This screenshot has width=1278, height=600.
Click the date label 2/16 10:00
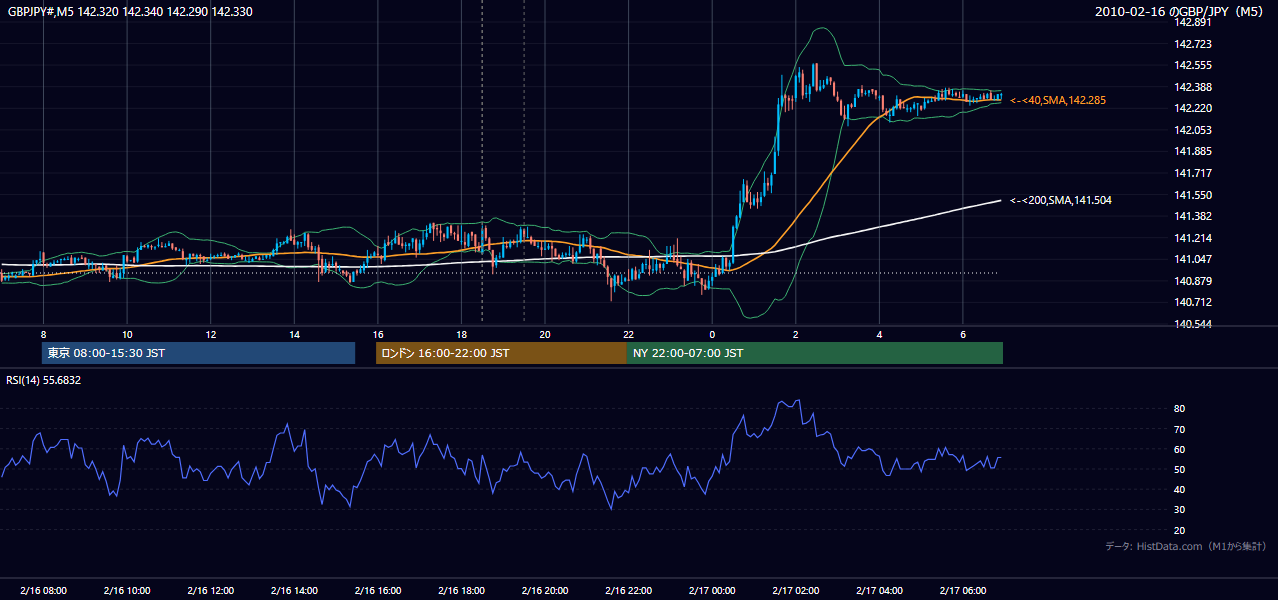coord(127,590)
